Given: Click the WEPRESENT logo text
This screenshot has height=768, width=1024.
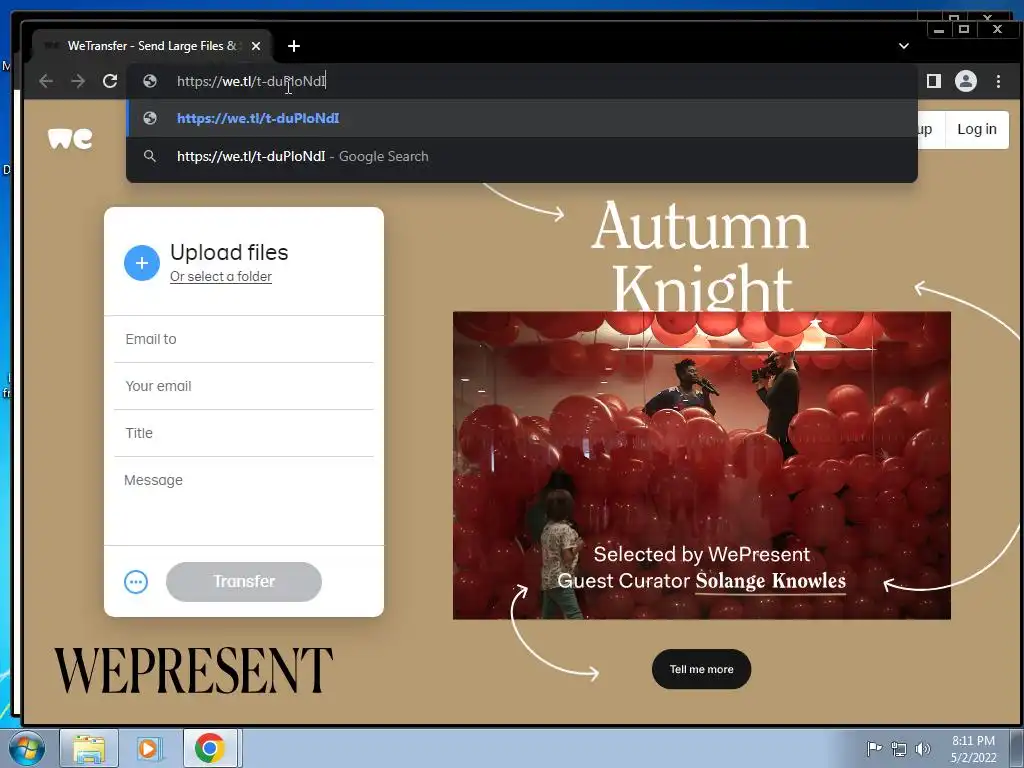Looking at the screenshot, I should pos(193,671).
